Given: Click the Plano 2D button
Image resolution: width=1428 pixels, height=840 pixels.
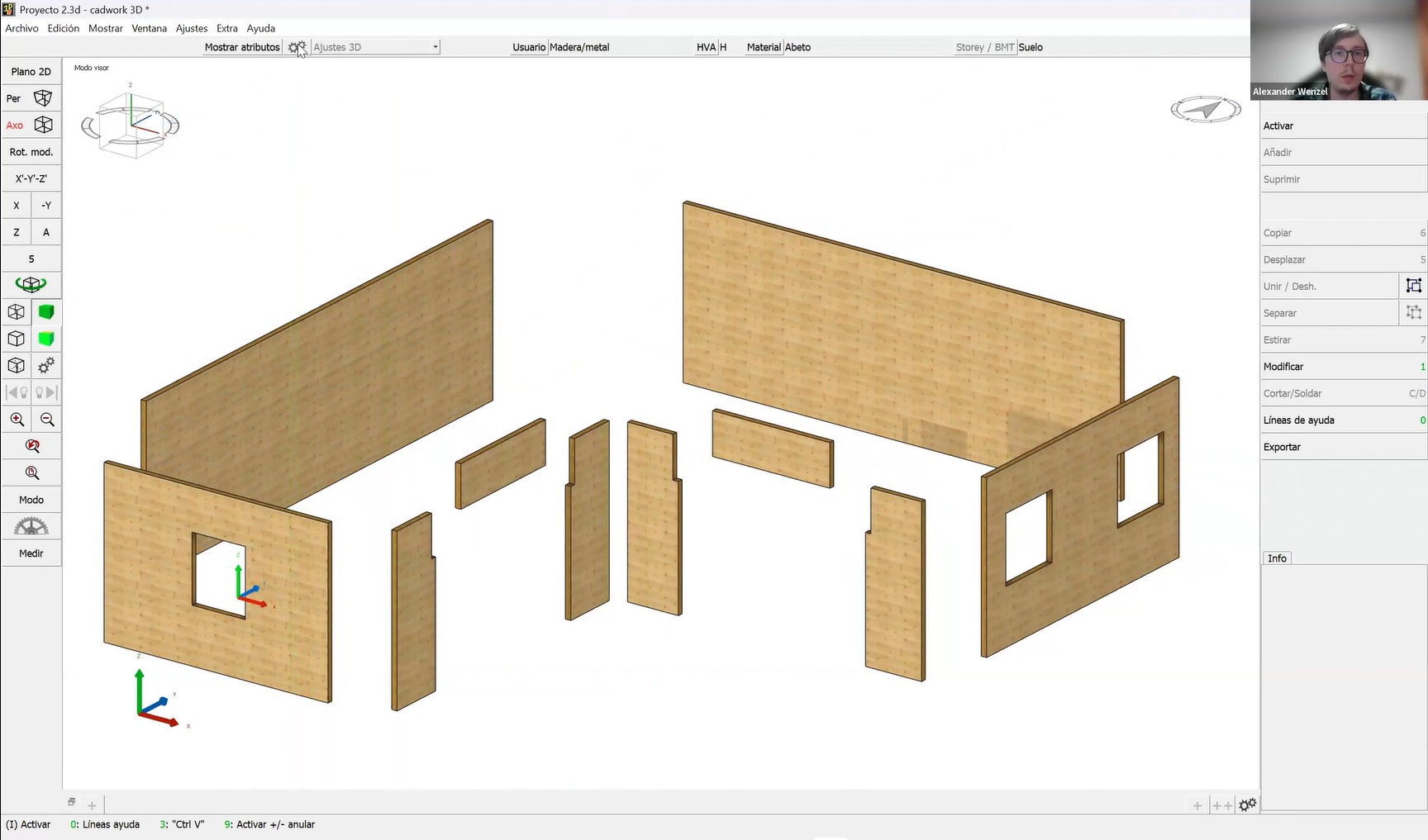Looking at the screenshot, I should coord(31,72).
